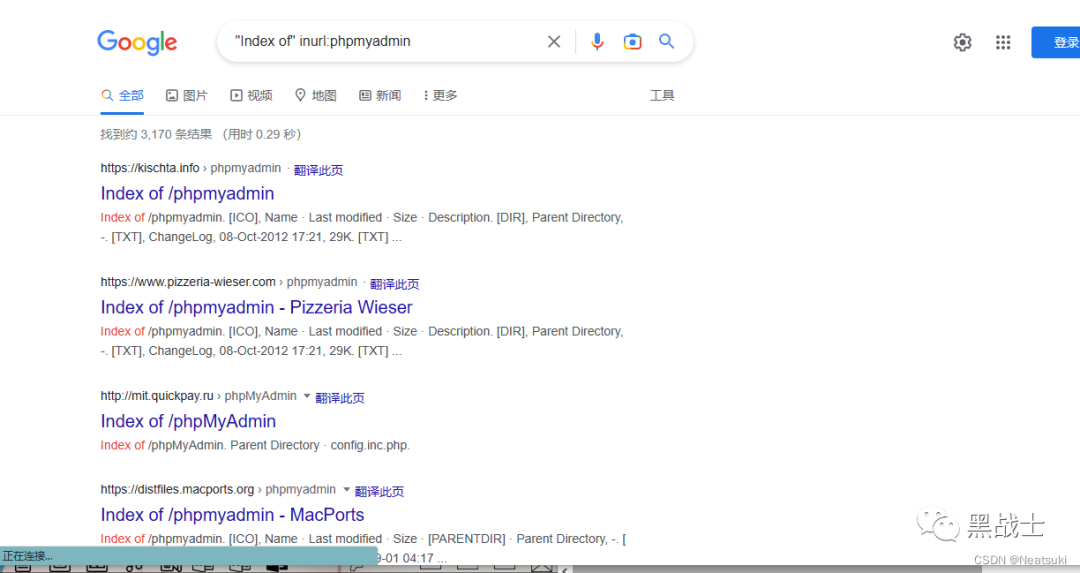Click the https://distfiles.macports.org URL text
1080x573 pixels.
pos(177,490)
